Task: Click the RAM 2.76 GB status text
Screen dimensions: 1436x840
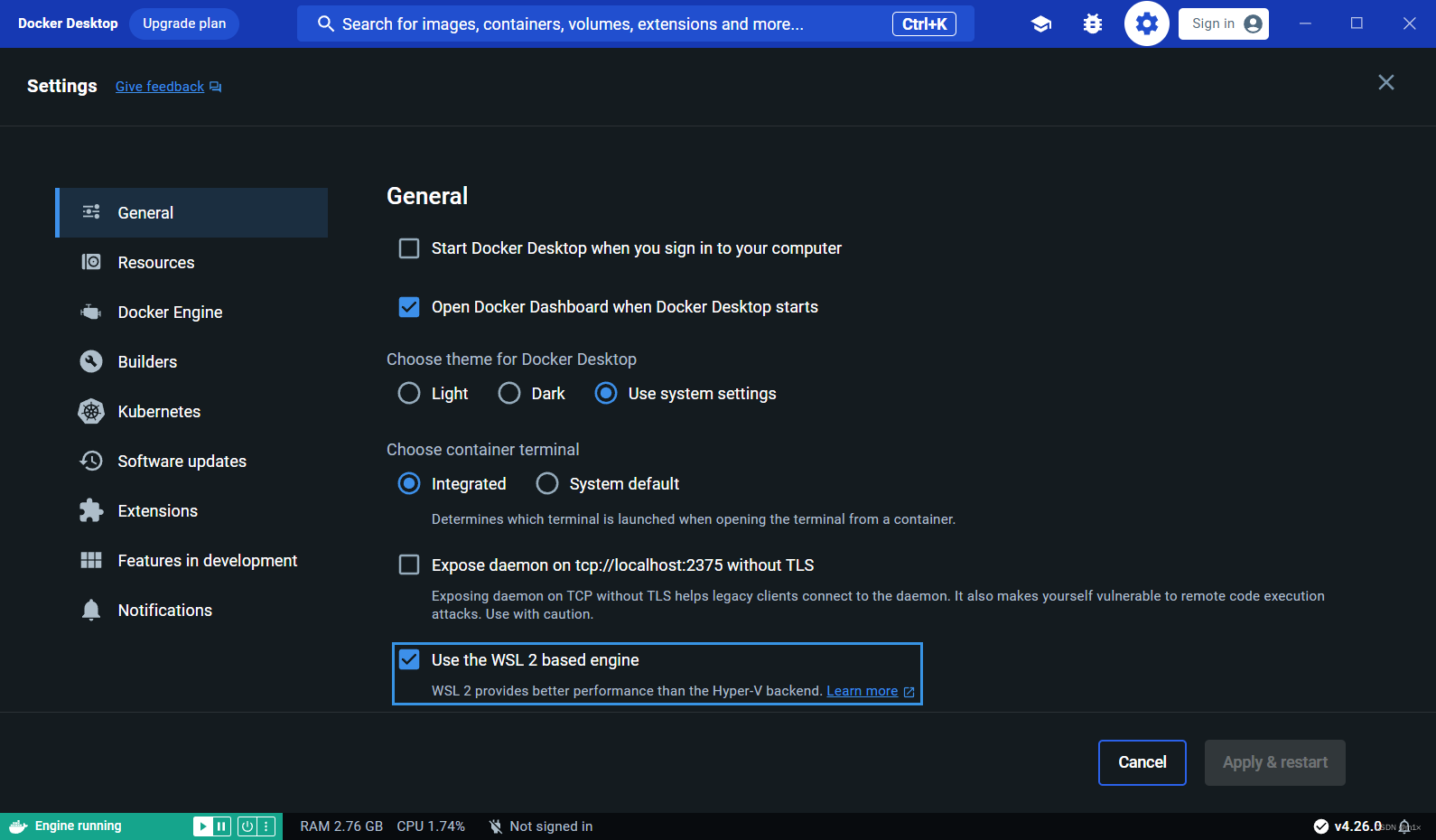Action: click(341, 826)
